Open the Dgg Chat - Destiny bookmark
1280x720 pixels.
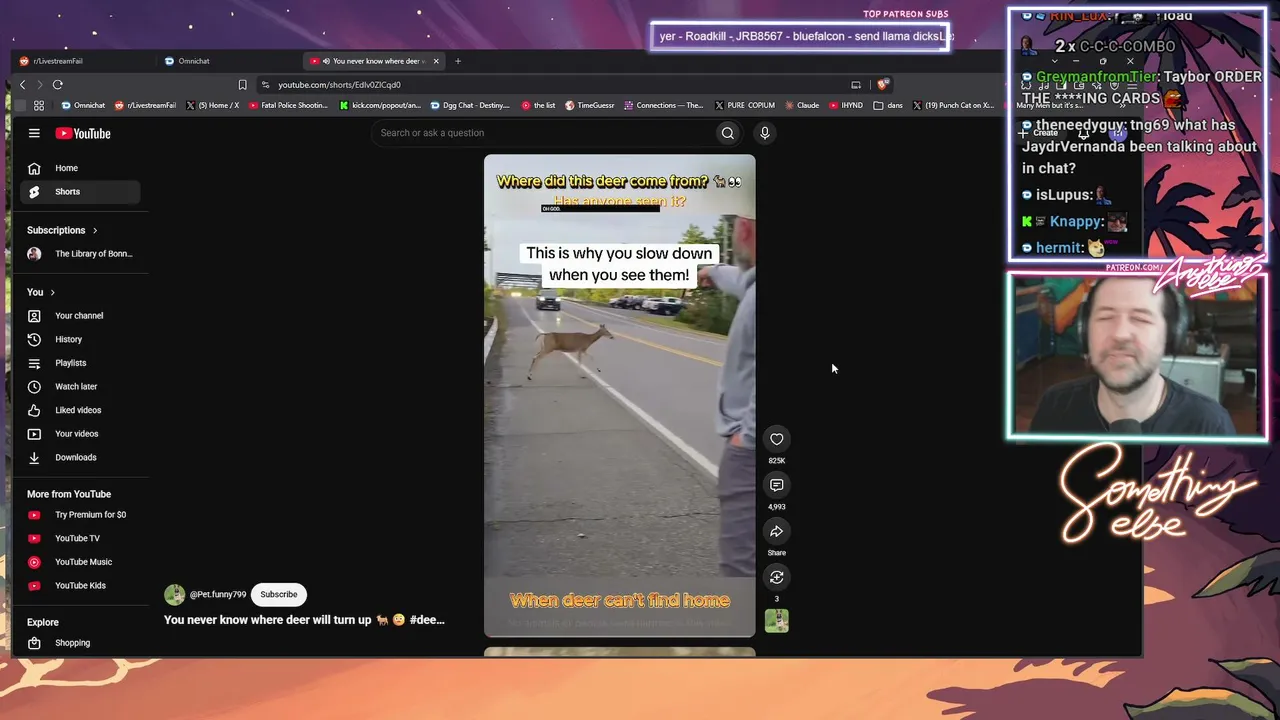470,105
